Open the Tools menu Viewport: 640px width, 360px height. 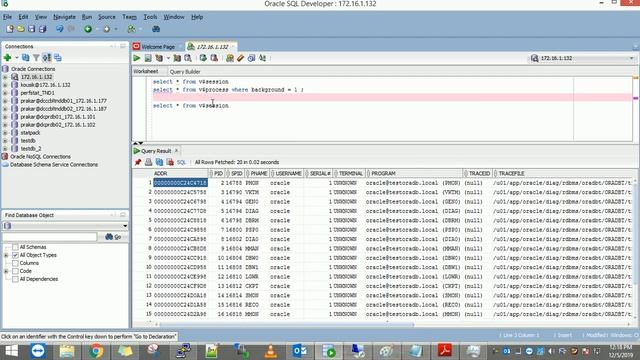coord(150,17)
